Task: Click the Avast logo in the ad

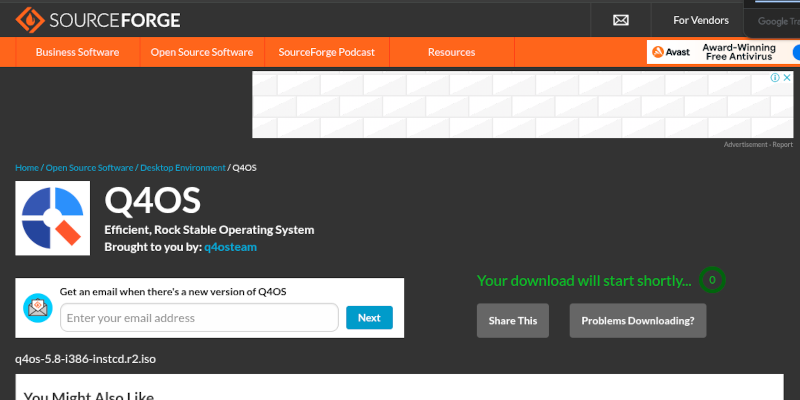Action: pyautogui.click(x=671, y=52)
